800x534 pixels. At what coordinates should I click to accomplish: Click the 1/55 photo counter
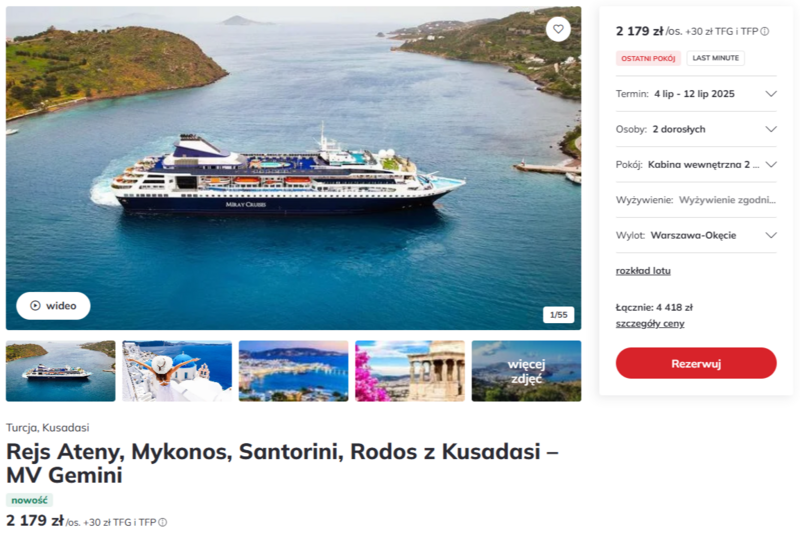(558, 315)
